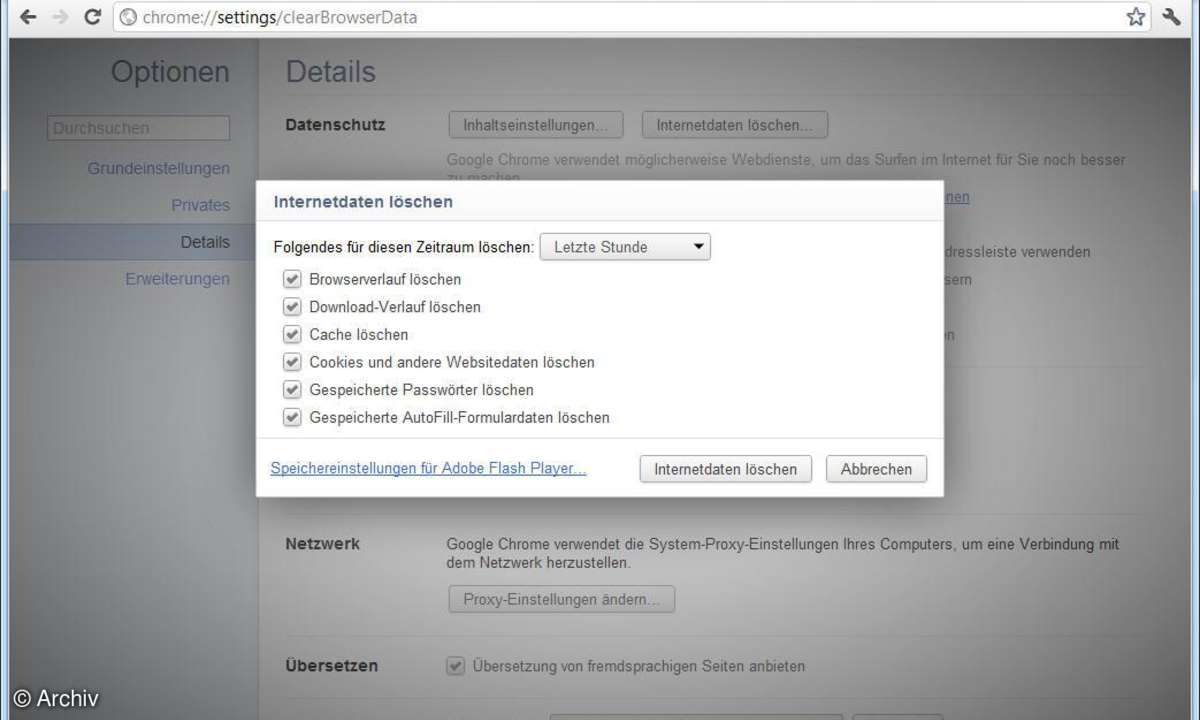
Task: Toggle Übersetzung von fremdsprachigen Seiten checkbox
Action: pos(455,665)
